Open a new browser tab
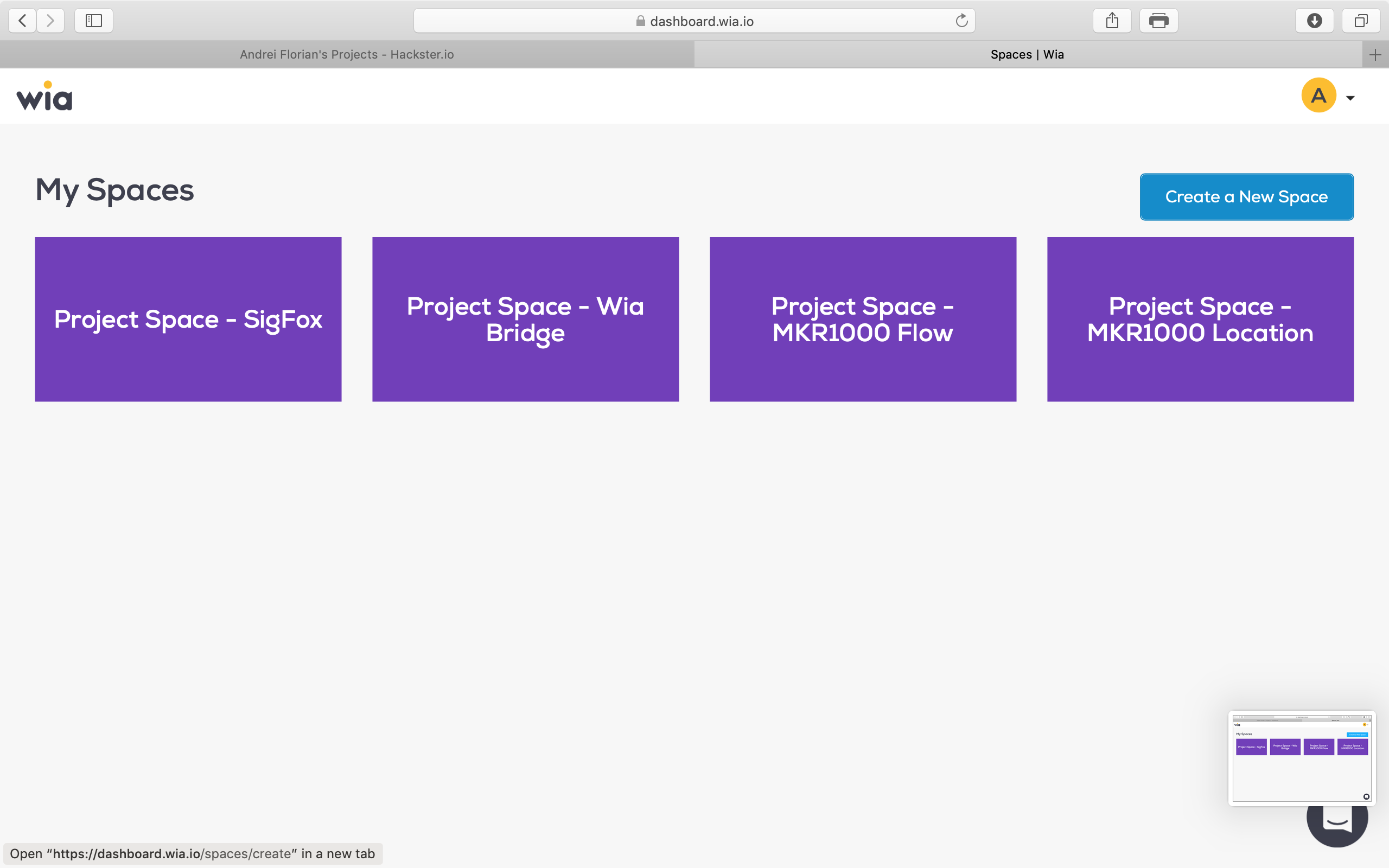Screen dimensions: 1389x868 click(x=1375, y=55)
